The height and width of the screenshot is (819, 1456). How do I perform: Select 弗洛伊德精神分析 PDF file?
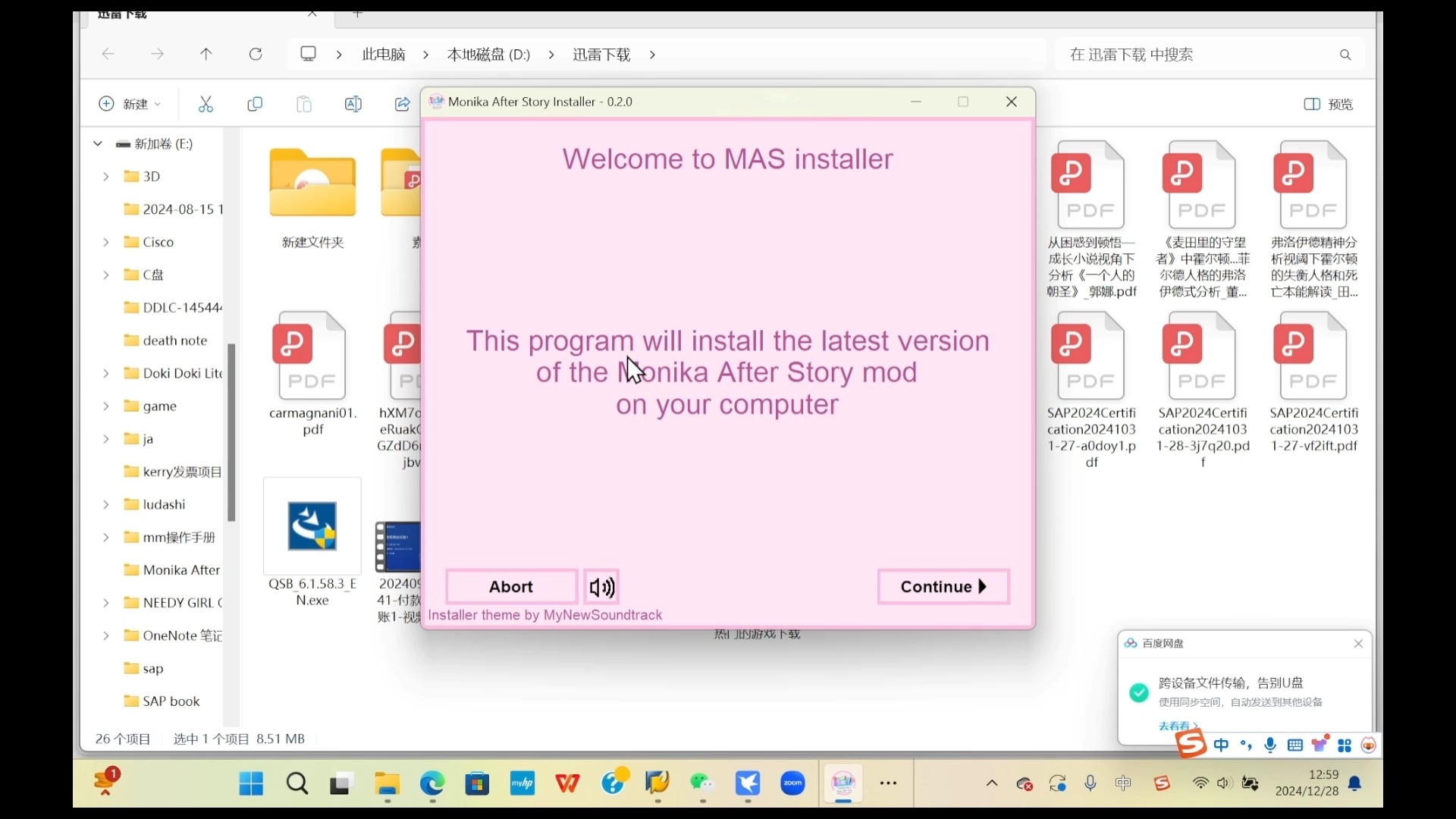(1314, 220)
